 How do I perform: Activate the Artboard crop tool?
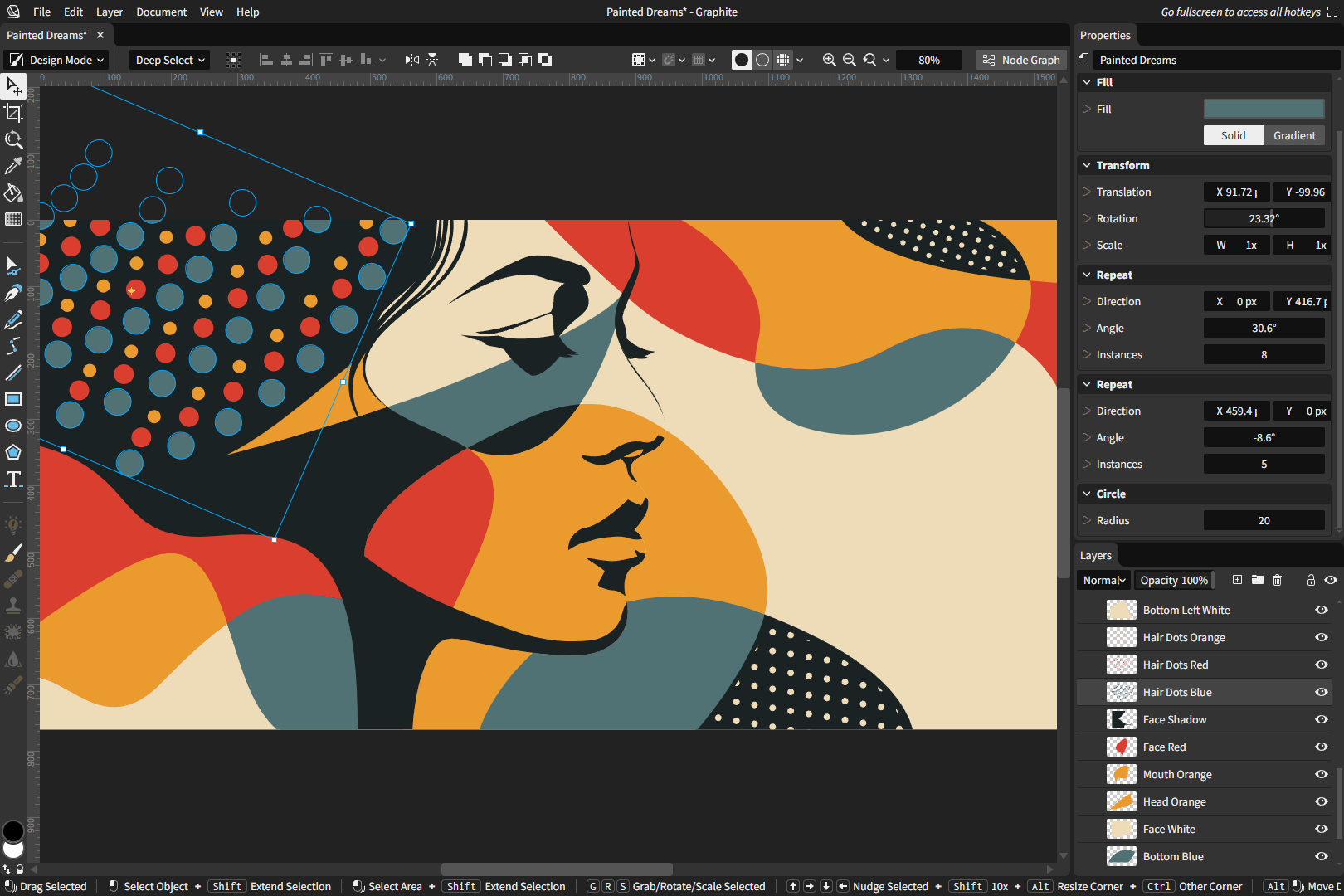coord(13,113)
